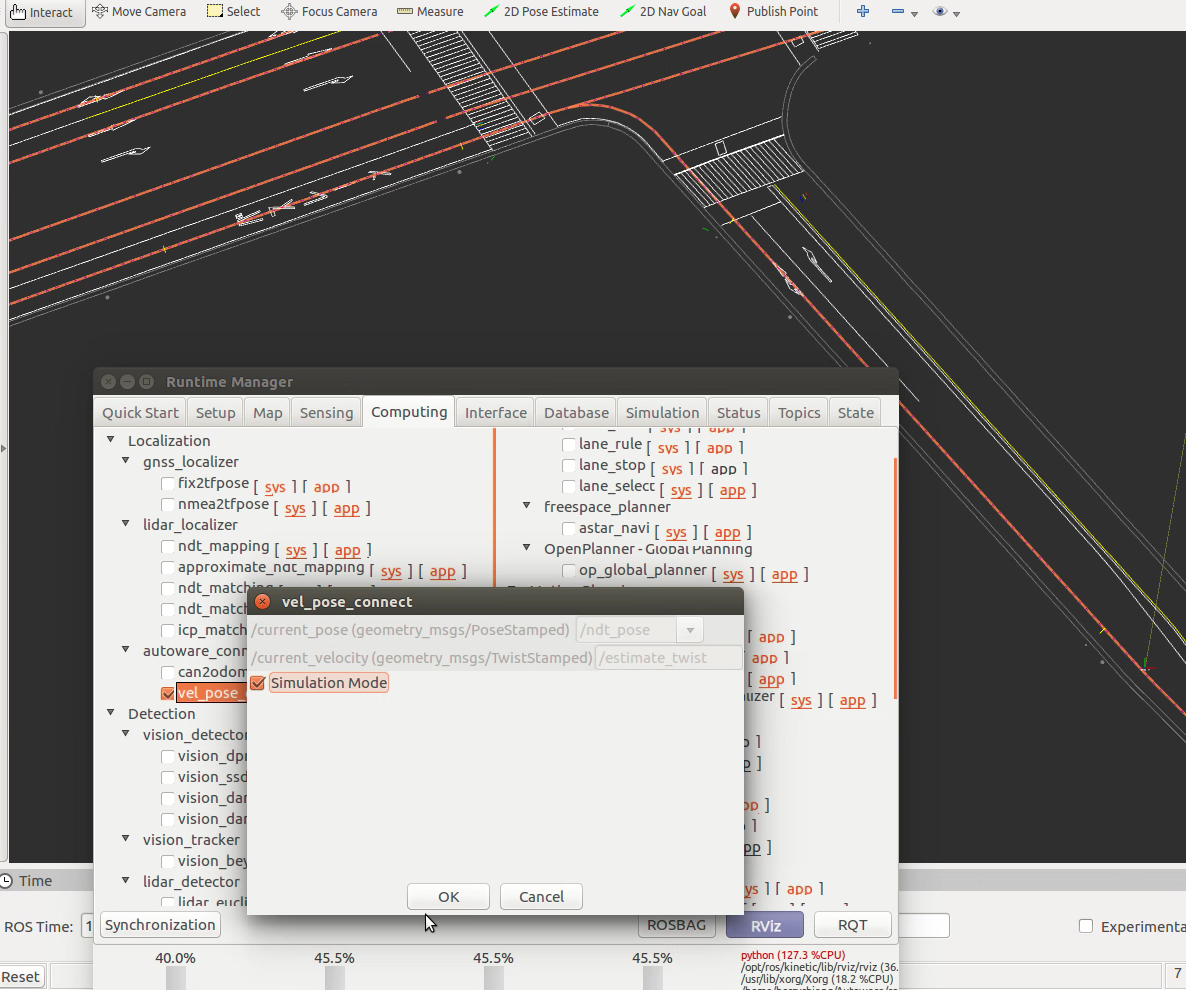Viewport: 1186px width, 990px height.
Task: Enable Simulation Mode in vel_pose_connect dialog
Action: [x=258, y=682]
